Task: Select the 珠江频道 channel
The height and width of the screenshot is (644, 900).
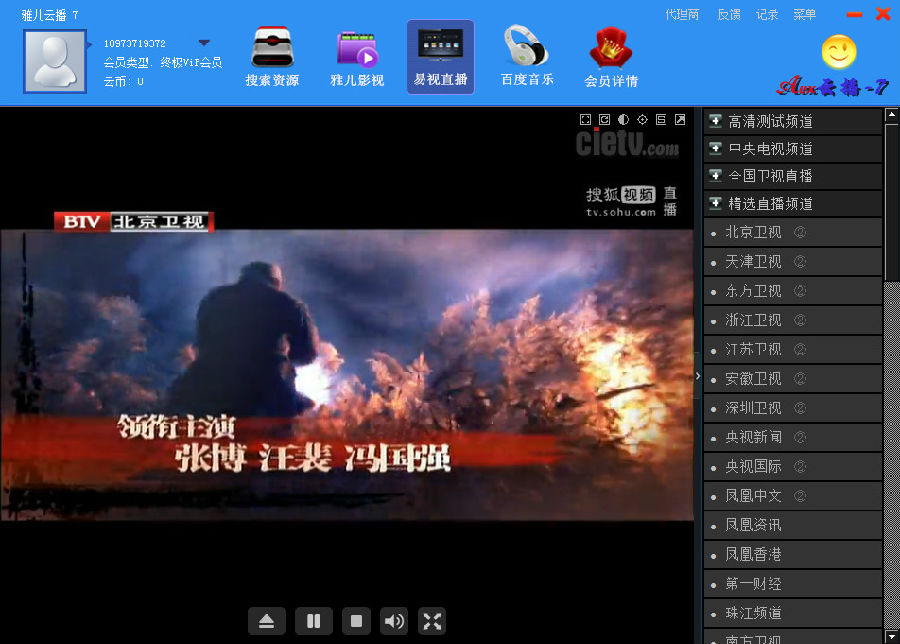Action: click(x=793, y=613)
